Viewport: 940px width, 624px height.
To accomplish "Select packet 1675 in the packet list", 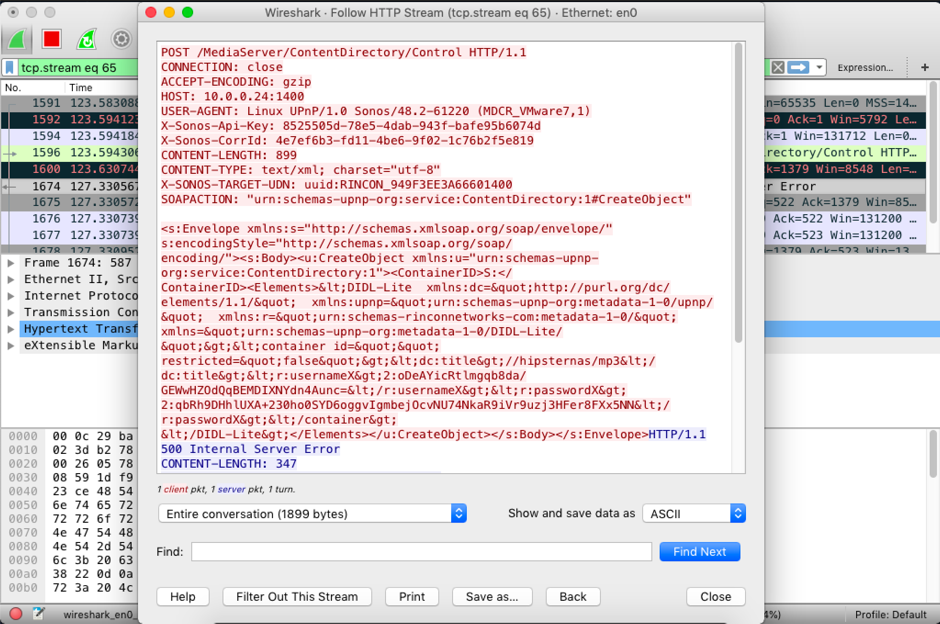I will (x=70, y=202).
